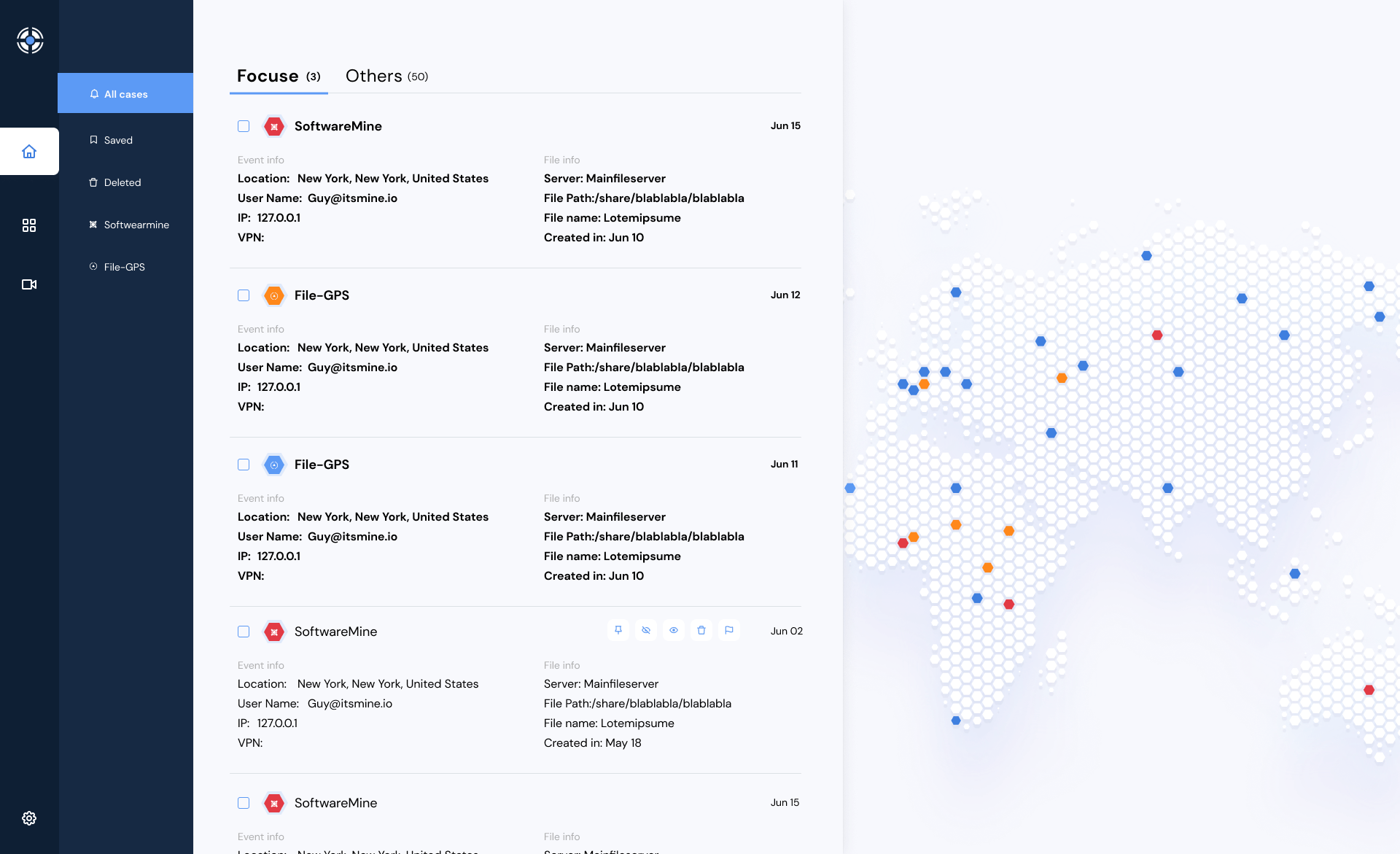Viewport: 1400px width, 854px height.
Task: Check the Jun 11 File-GPS checkbox
Action: (244, 465)
